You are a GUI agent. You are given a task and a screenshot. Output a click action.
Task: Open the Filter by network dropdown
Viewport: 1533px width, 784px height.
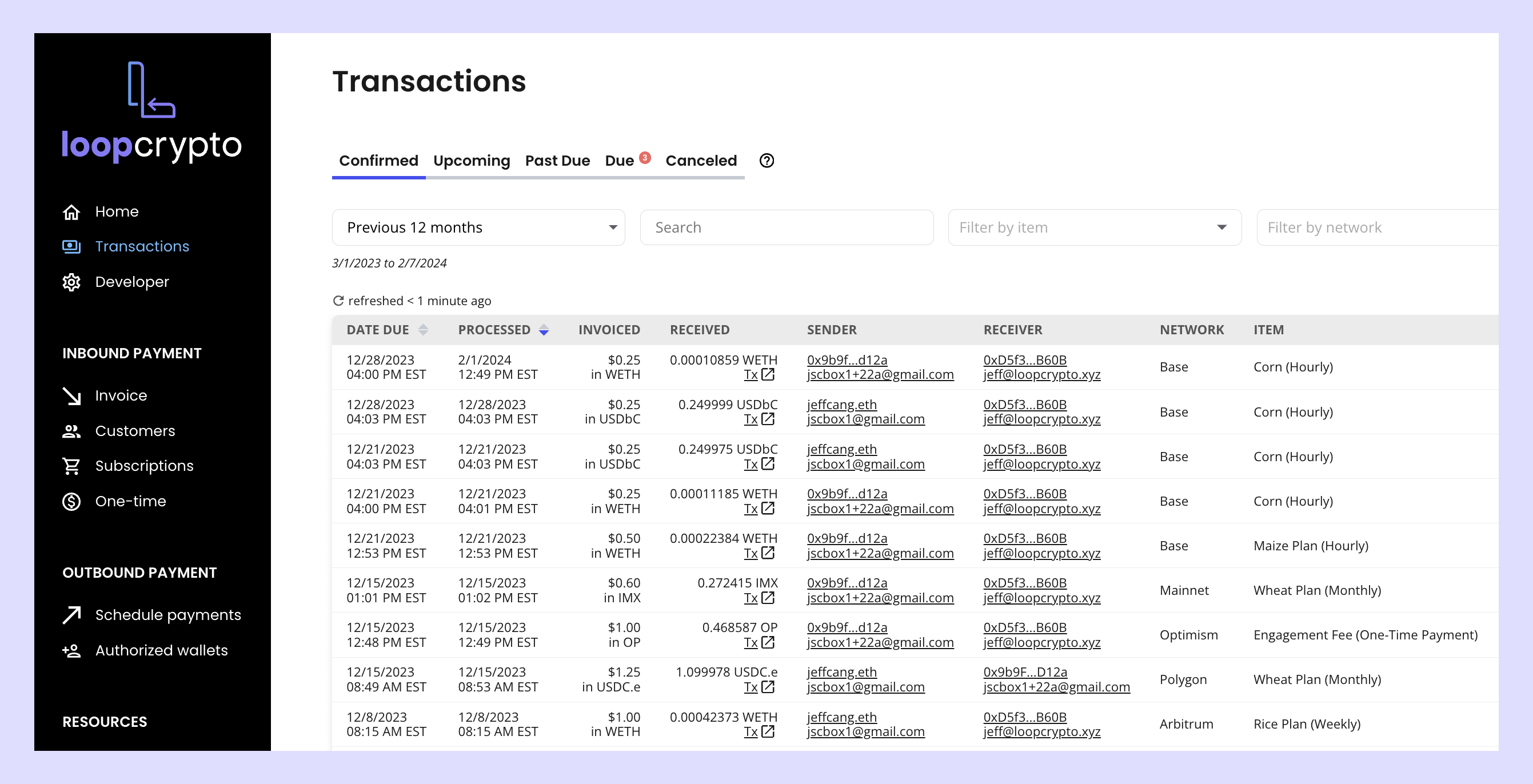[x=1375, y=227]
